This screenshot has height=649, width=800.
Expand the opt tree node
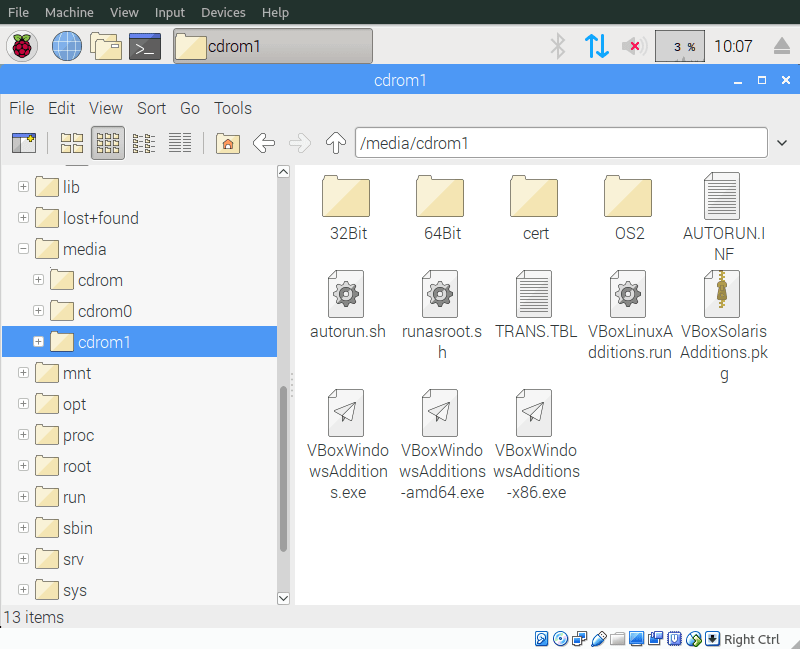pyautogui.click(x=23, y=404)
